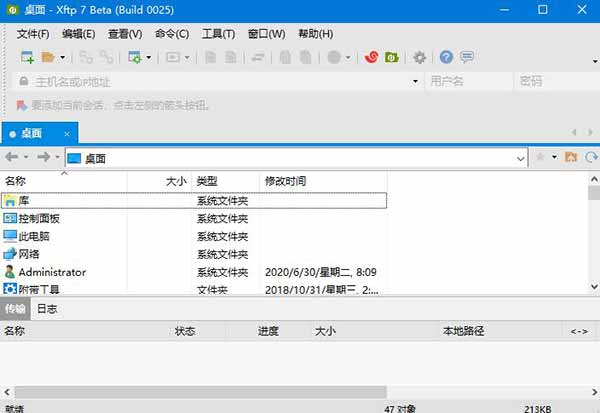Click the chat feedback bubble icon
The image size is (600, 413).
[467, 58]
